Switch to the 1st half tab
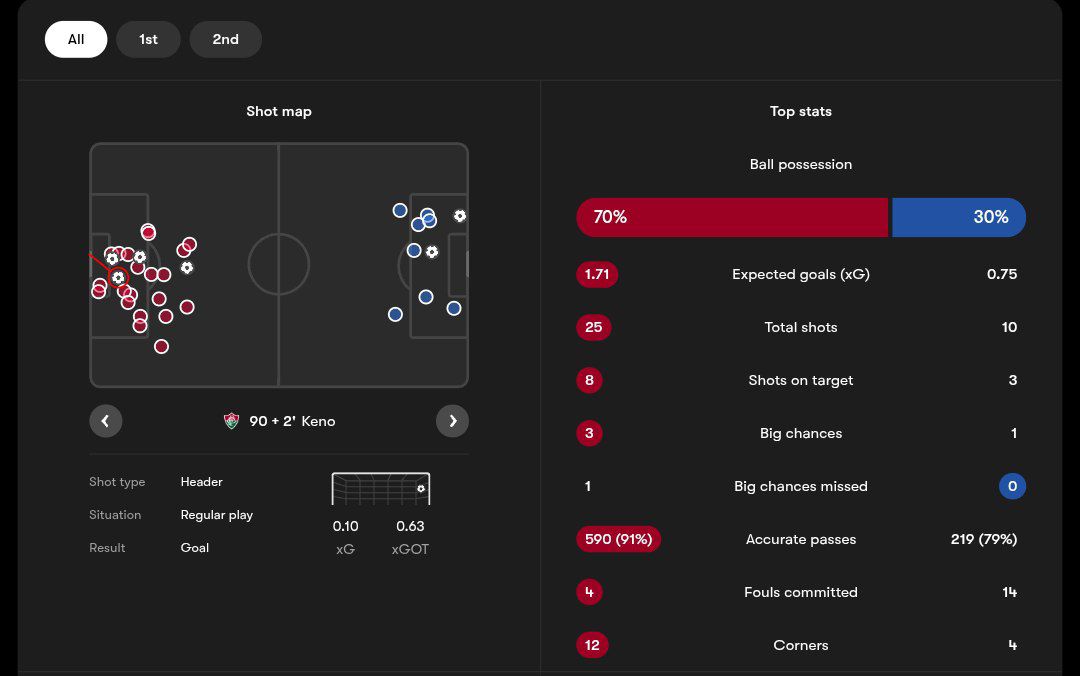1080x676 pixels. pos(148,39)
